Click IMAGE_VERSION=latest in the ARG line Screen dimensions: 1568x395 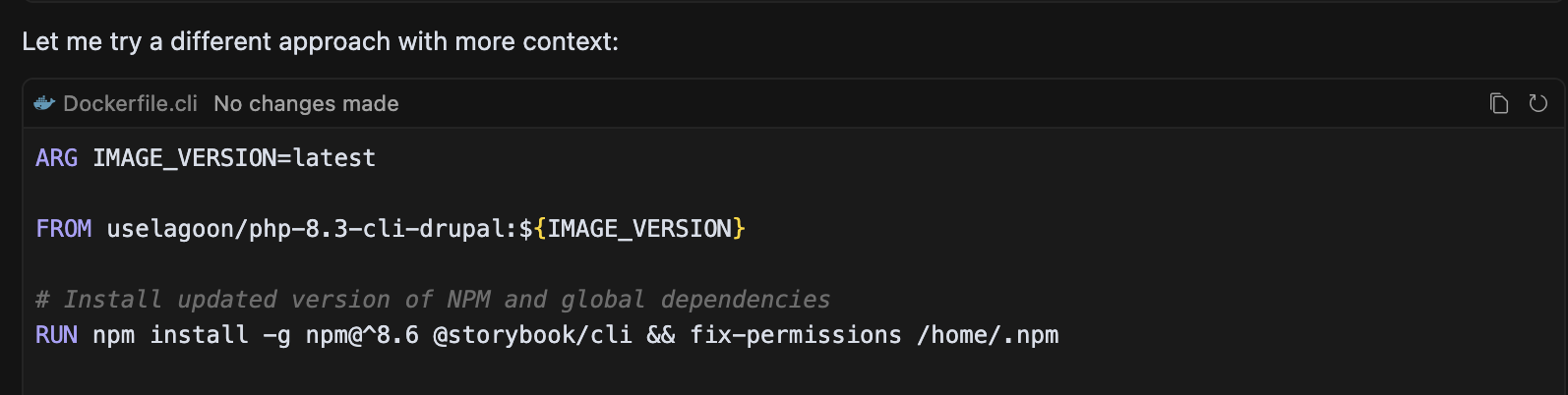tap(234, 158)
